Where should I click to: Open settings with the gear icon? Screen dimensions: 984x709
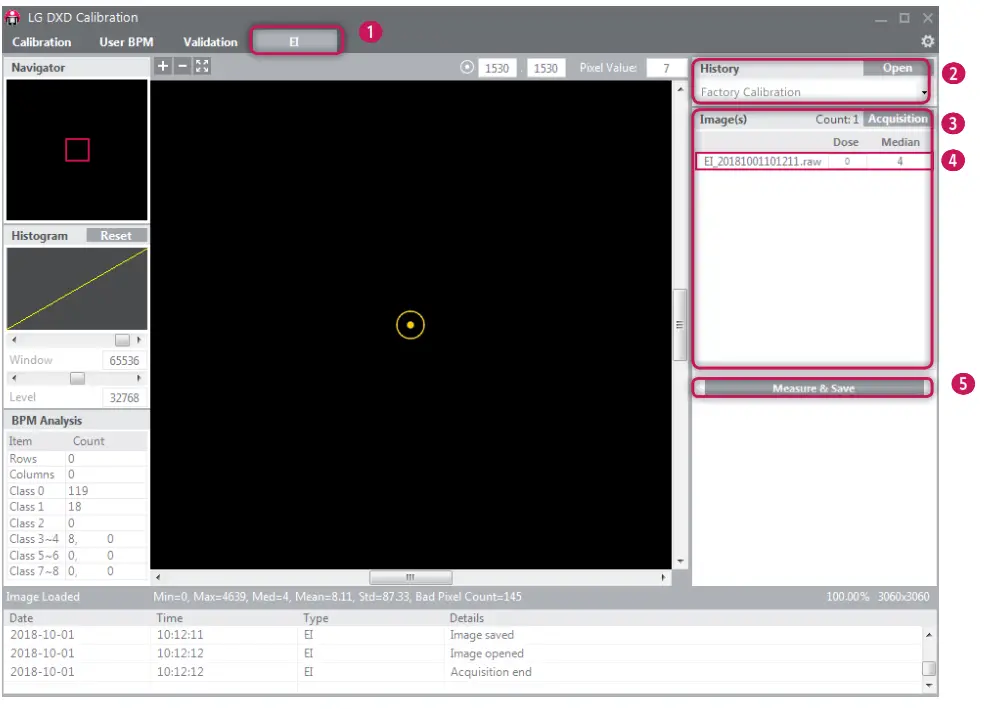pos(927,42)
